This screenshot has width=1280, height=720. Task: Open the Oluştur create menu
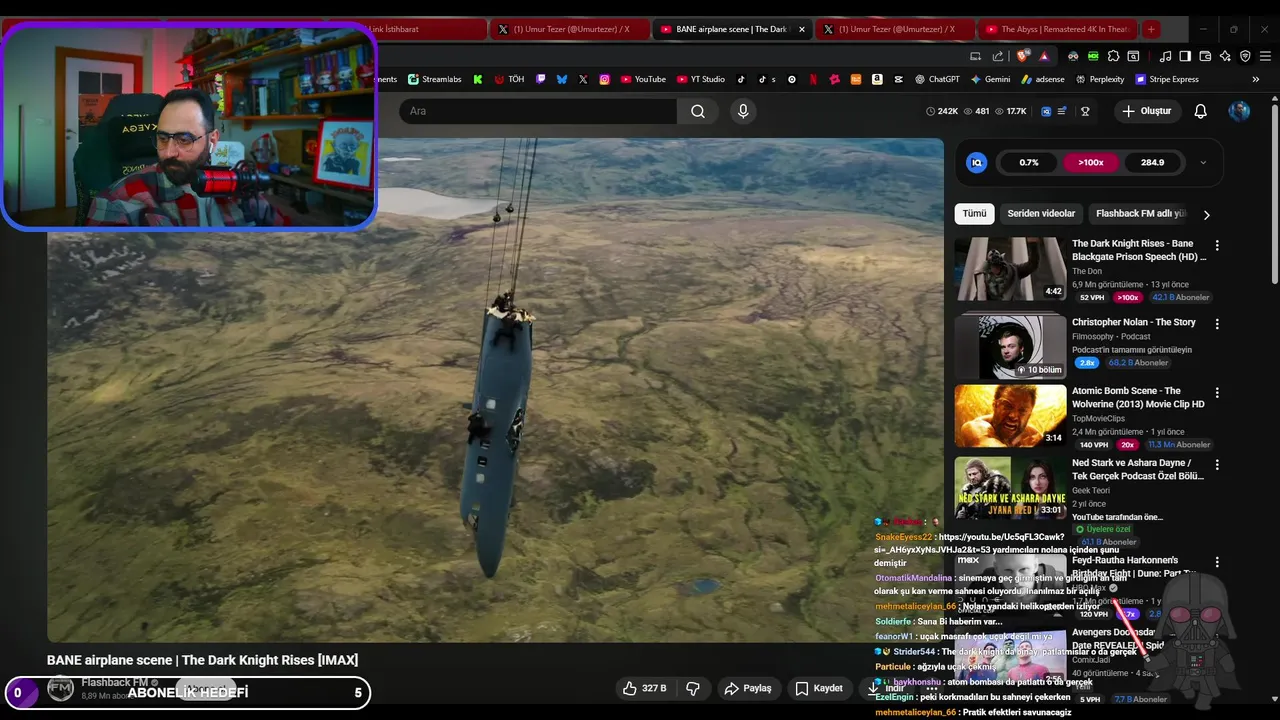click(1146, 111)
